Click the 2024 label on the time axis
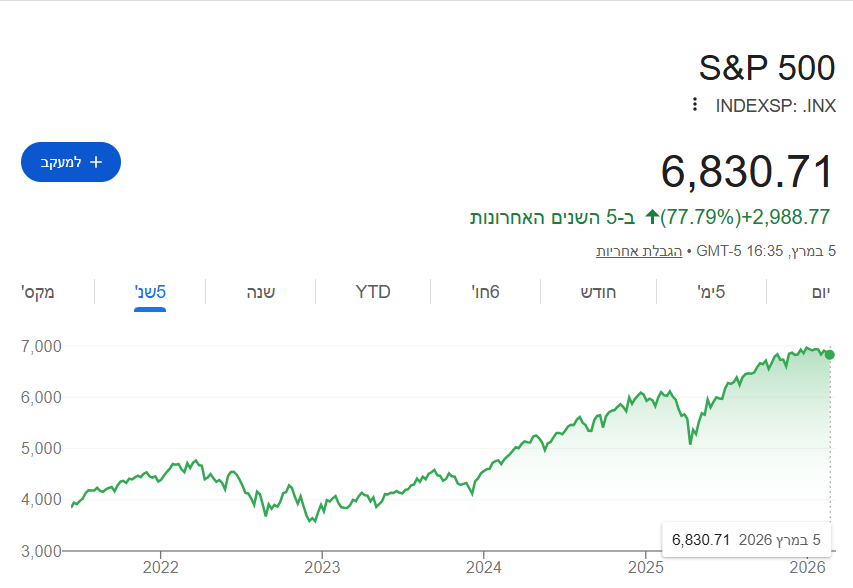853x588 pixels. pos(483,566)
